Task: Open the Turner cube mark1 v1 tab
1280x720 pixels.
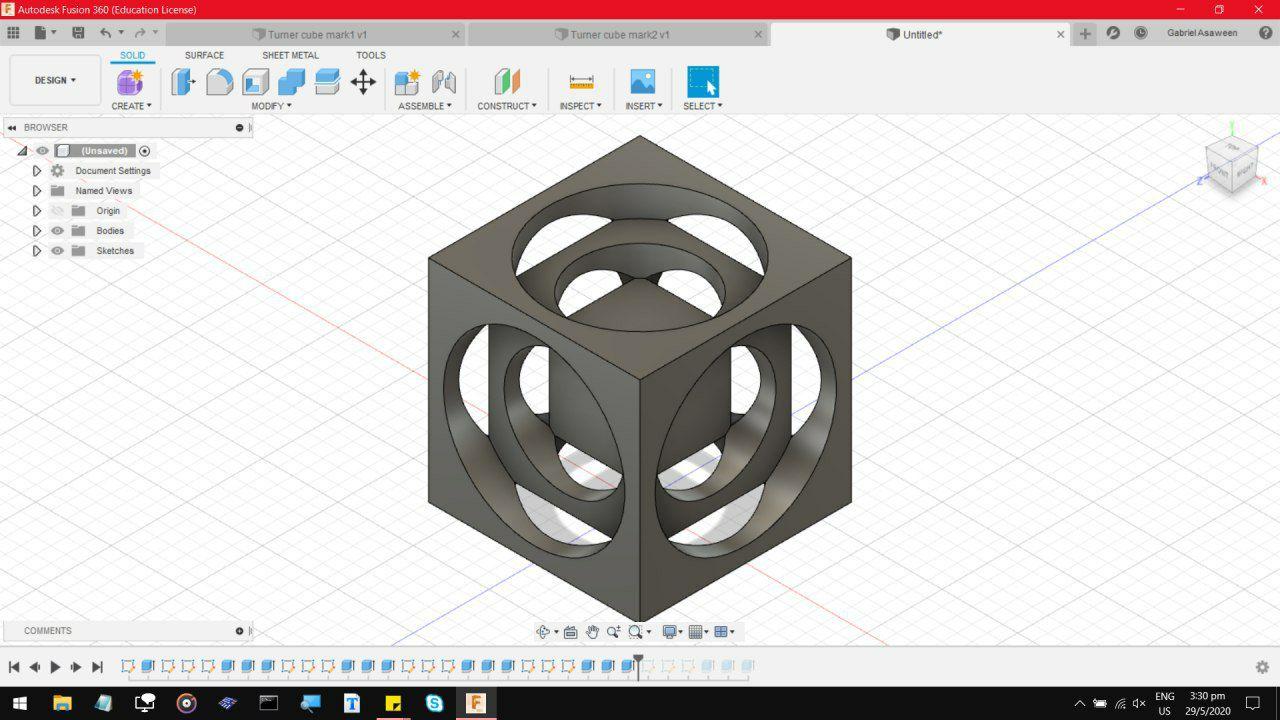Action: point(317,34)
